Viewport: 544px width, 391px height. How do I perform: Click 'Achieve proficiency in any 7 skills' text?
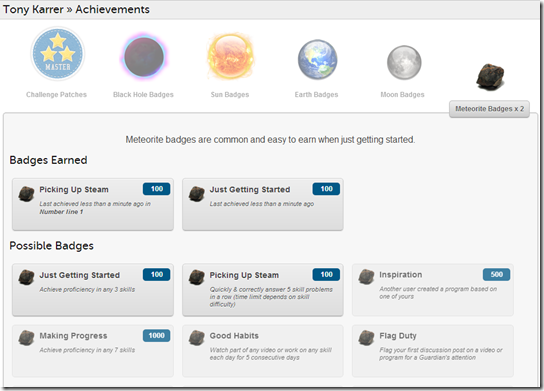coord(87,350)
